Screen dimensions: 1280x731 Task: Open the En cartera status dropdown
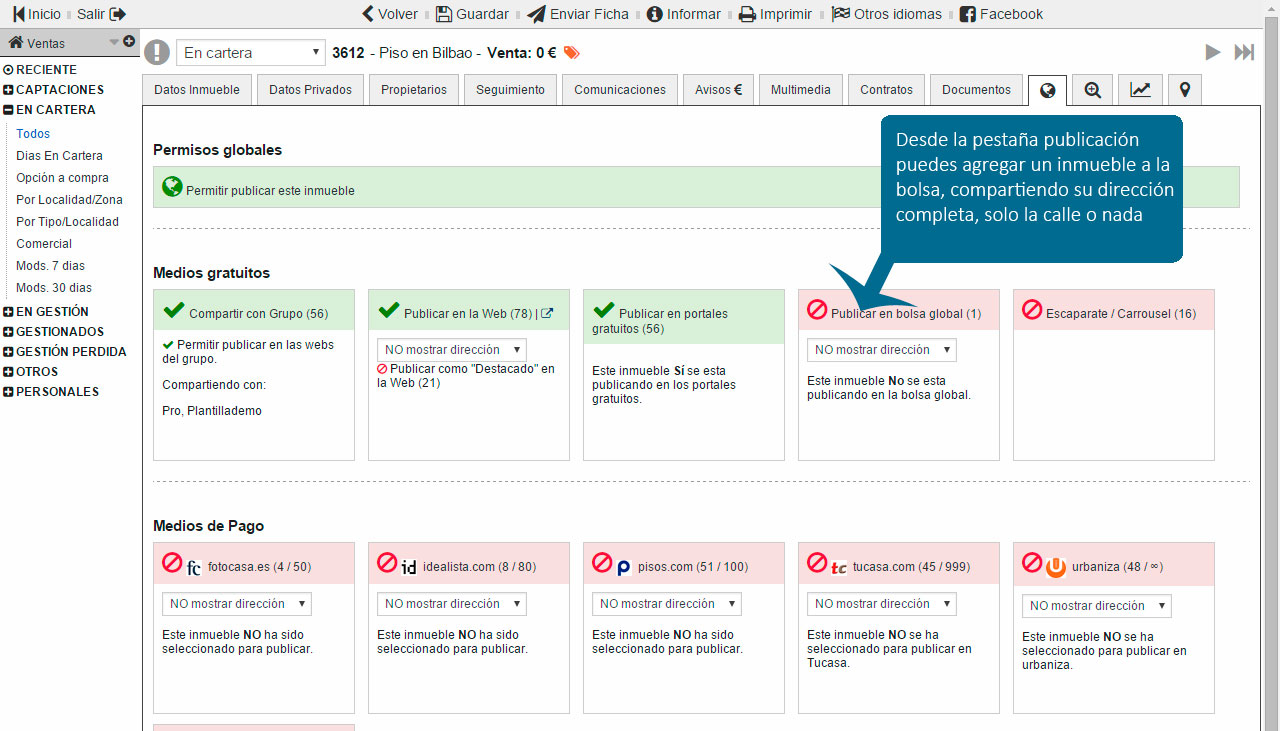[x=251, y=53]
